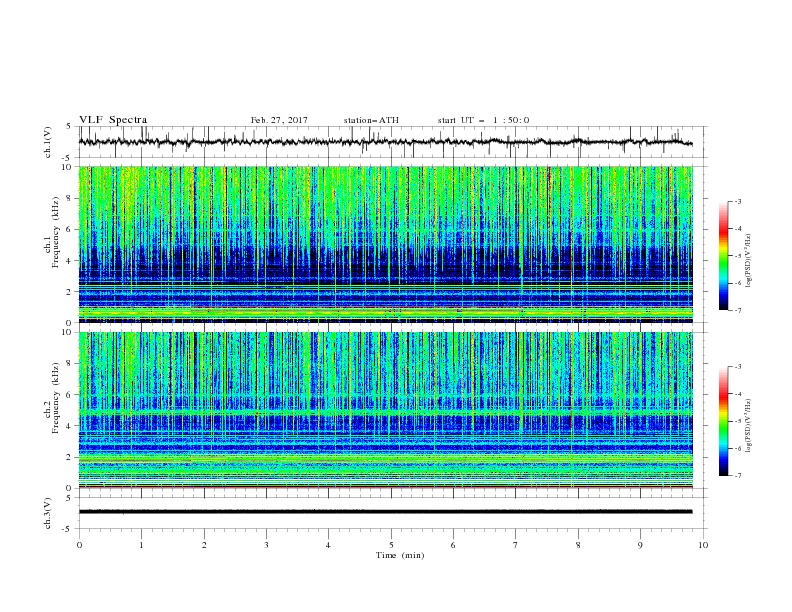Click the ch.2 color scale bar
The image size is (792, 612).
tap(723, 421)
